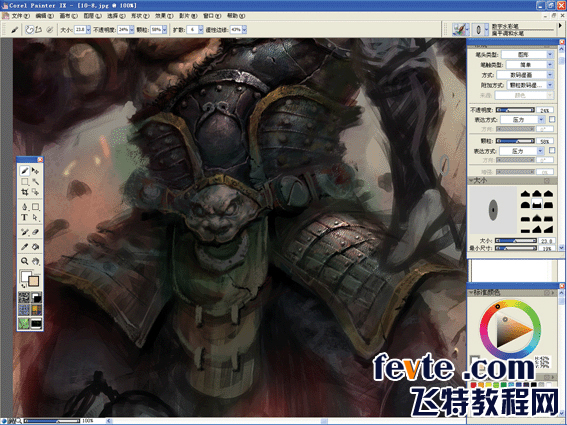Click the greyed-out icon right of straight line strokes
Image resolution: width=567 pixels, height=425 pixels.
coord(50,30)
